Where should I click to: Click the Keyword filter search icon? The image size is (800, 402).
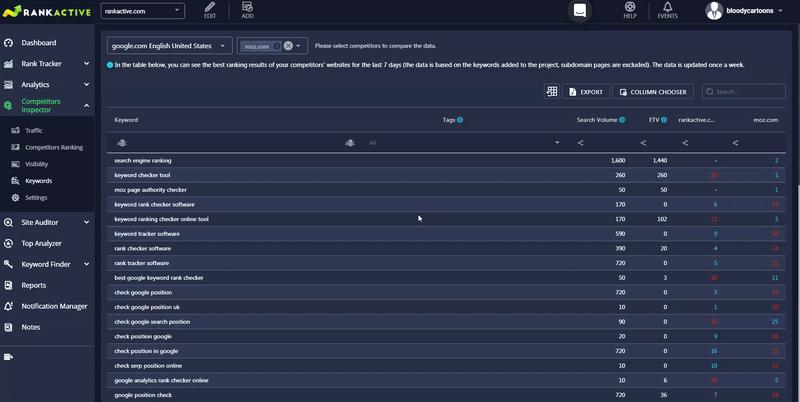click(122, 143)
